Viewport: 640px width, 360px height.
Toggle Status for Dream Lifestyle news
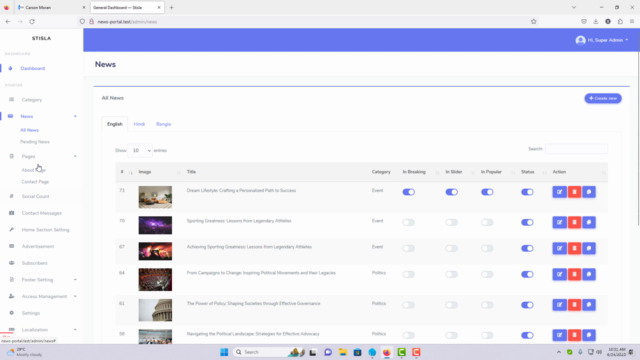[x=527, y=192]
